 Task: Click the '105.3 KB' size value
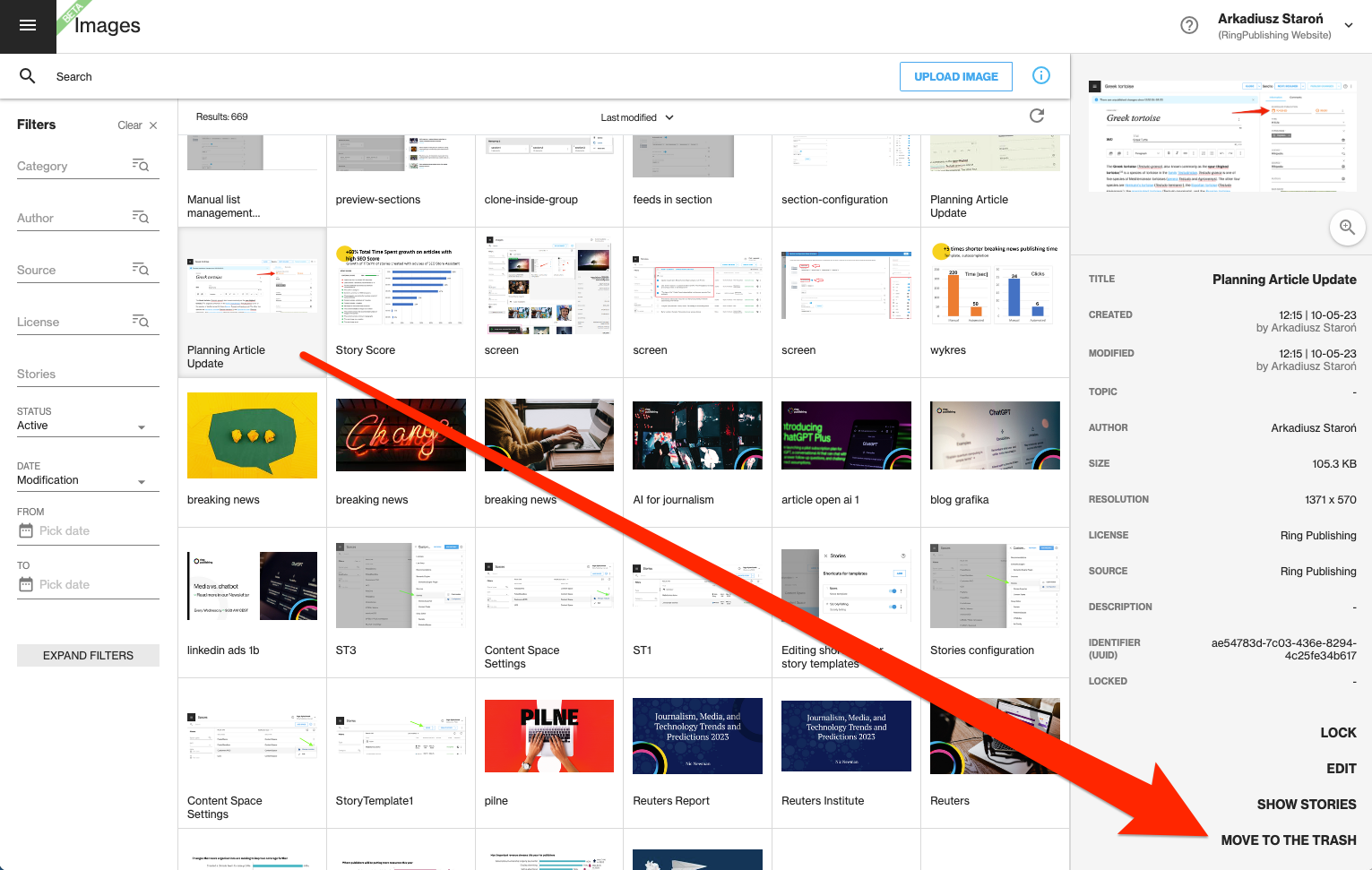(x=1334, y=463)
